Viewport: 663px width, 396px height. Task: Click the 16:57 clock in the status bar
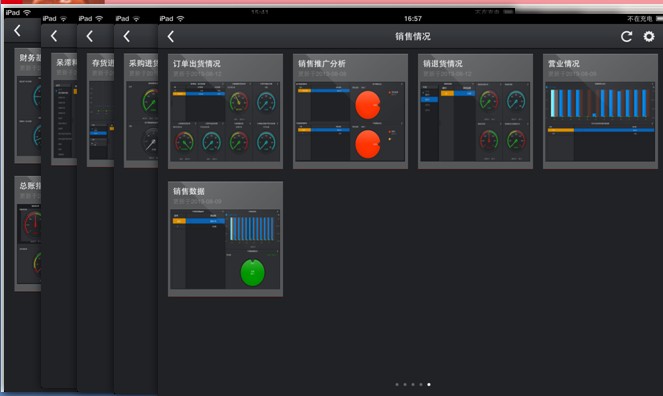(x=413, y=19)
